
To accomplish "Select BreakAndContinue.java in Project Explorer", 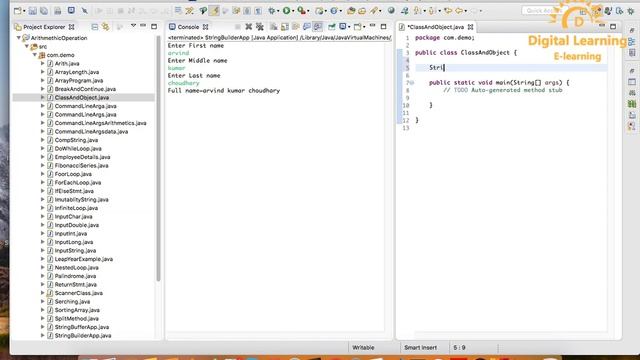I will pos(85,89).
